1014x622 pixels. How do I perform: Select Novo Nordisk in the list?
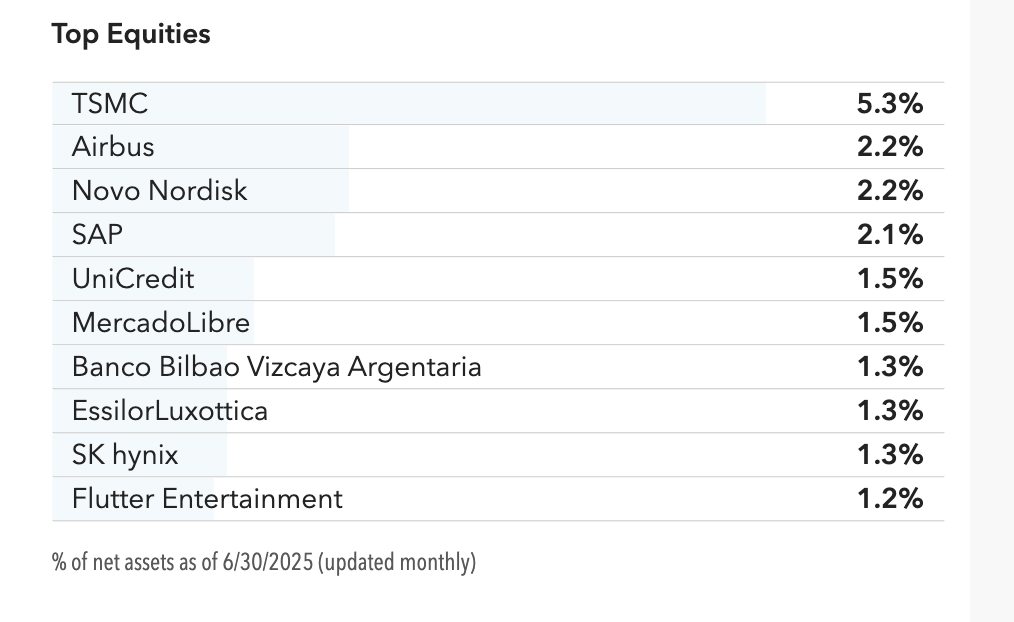[x=159, y=191]
